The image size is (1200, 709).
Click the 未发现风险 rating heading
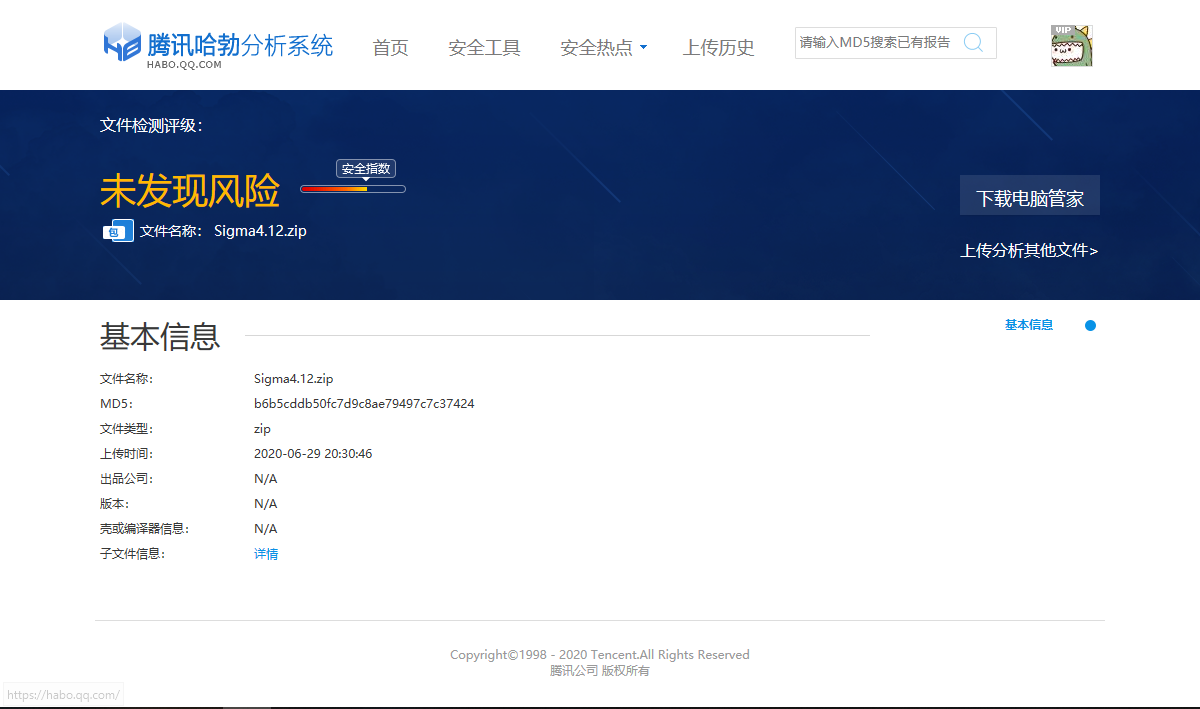pyautogui.click(x=190, y=191)
